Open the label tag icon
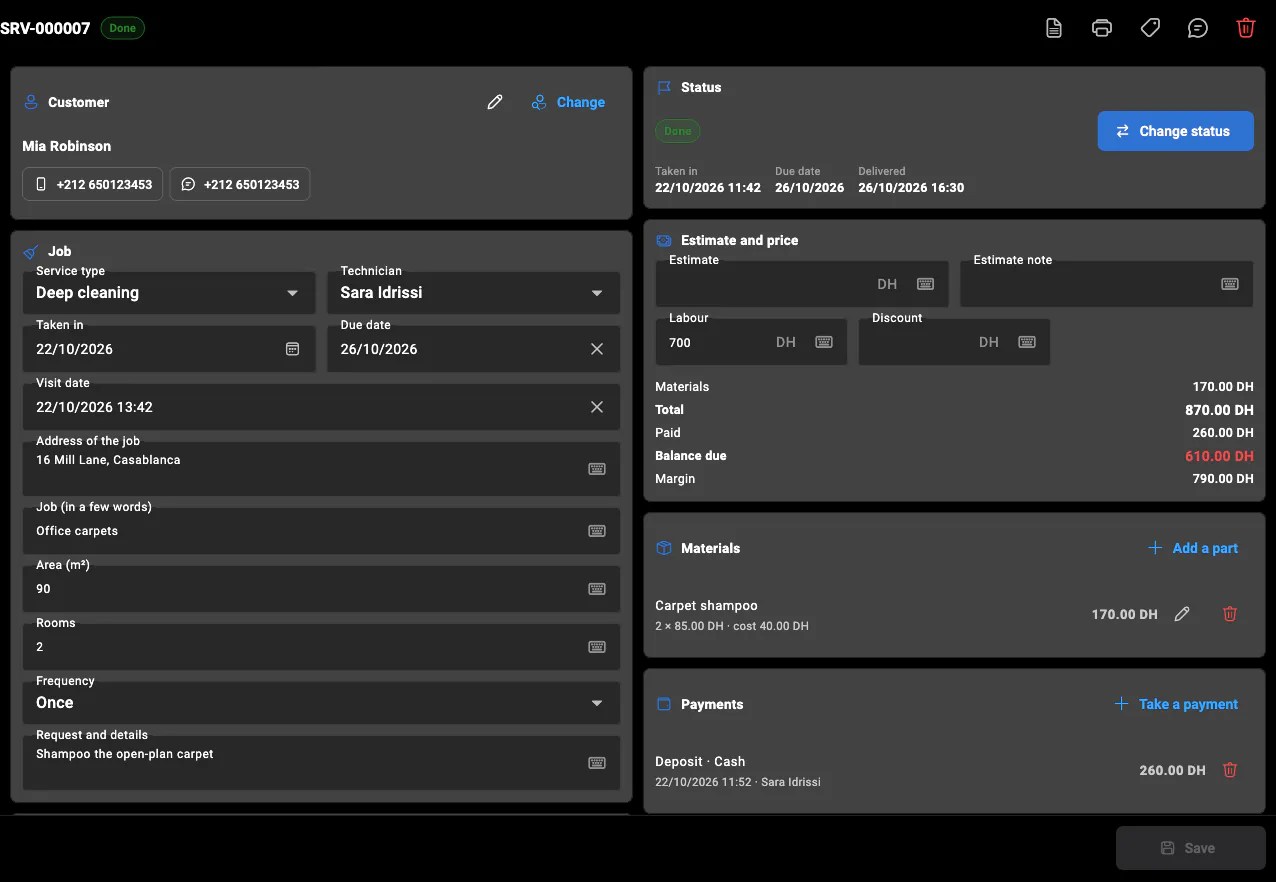Image resolution: width=1276 pixels, height=882 pixels. point(1150,28)
